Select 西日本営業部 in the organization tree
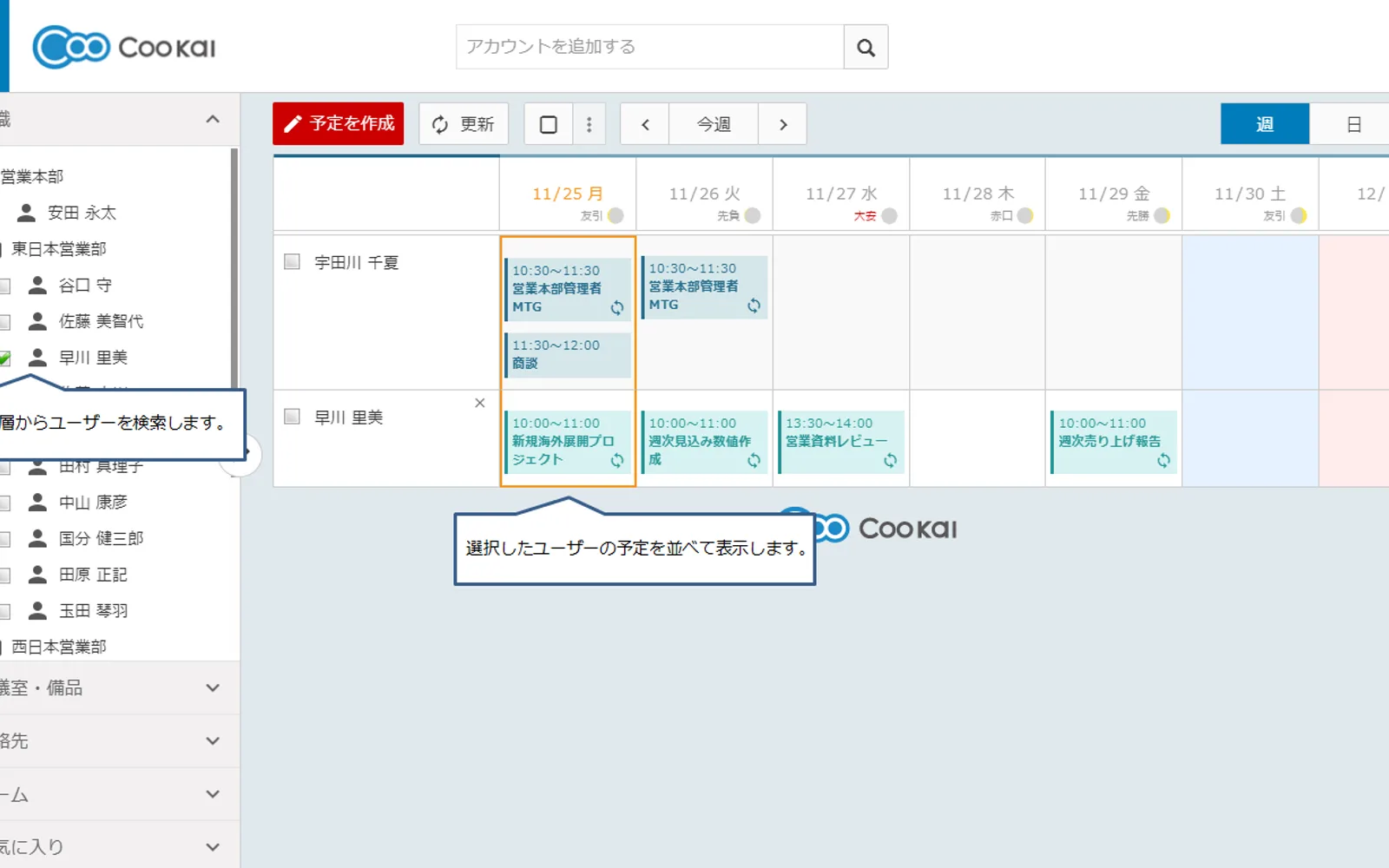 click(x=59, y=647)
